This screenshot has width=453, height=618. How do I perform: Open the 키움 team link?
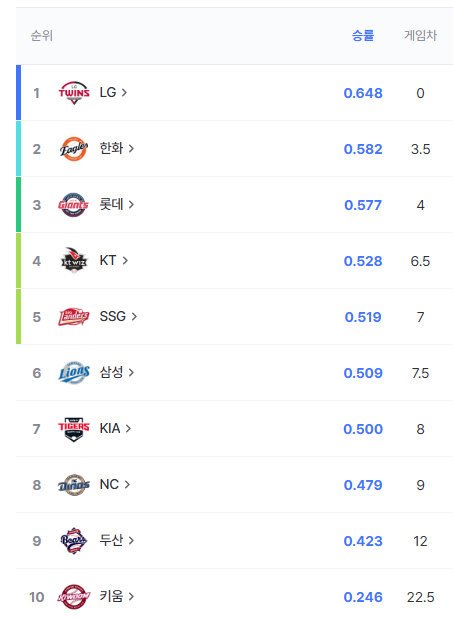[x=112, y=596]
